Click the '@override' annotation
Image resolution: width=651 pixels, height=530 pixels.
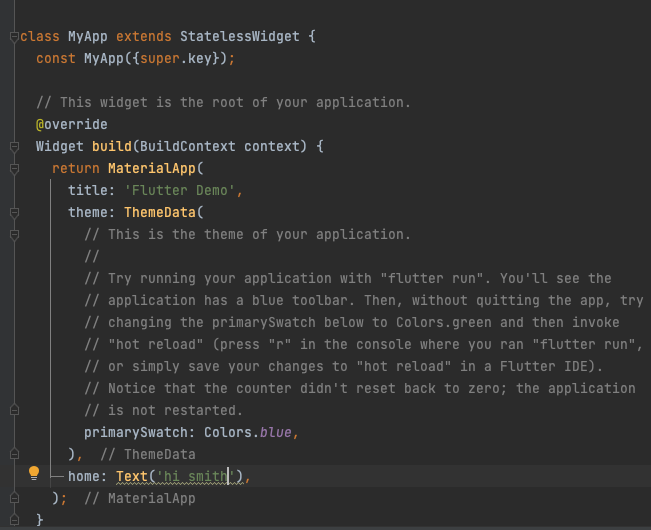[71, 125]
